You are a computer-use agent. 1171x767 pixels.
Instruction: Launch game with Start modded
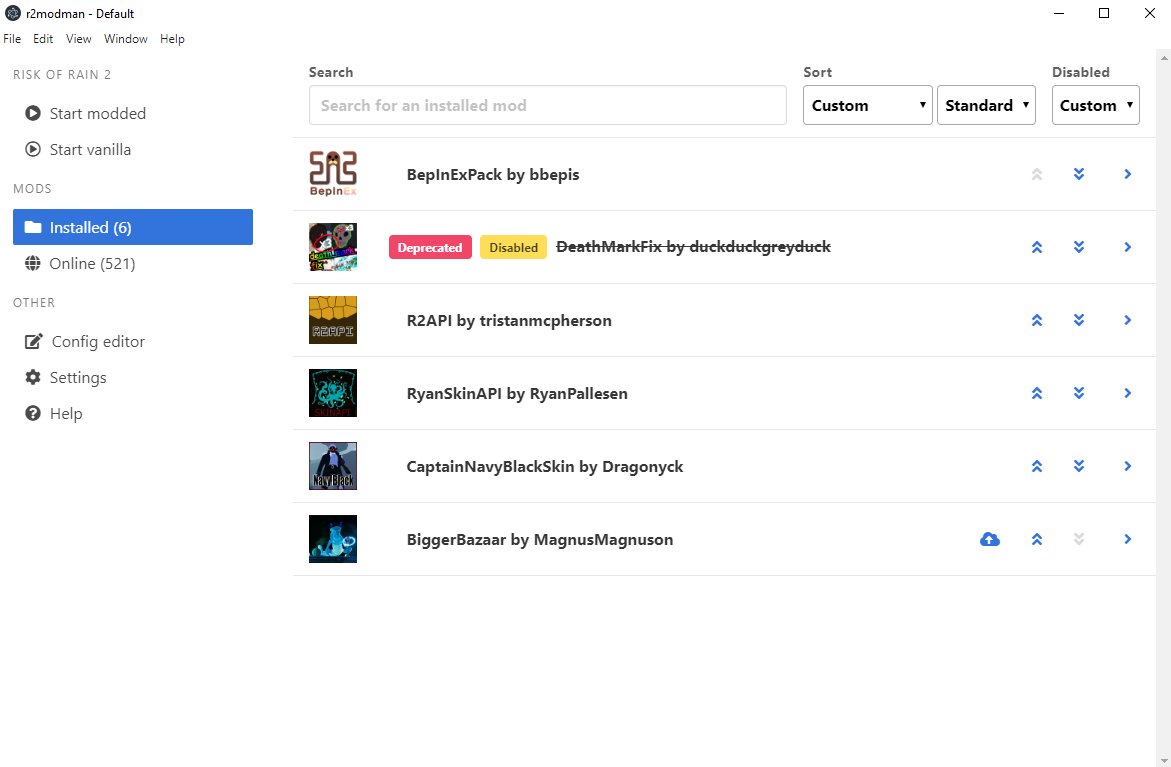[133, 113]
